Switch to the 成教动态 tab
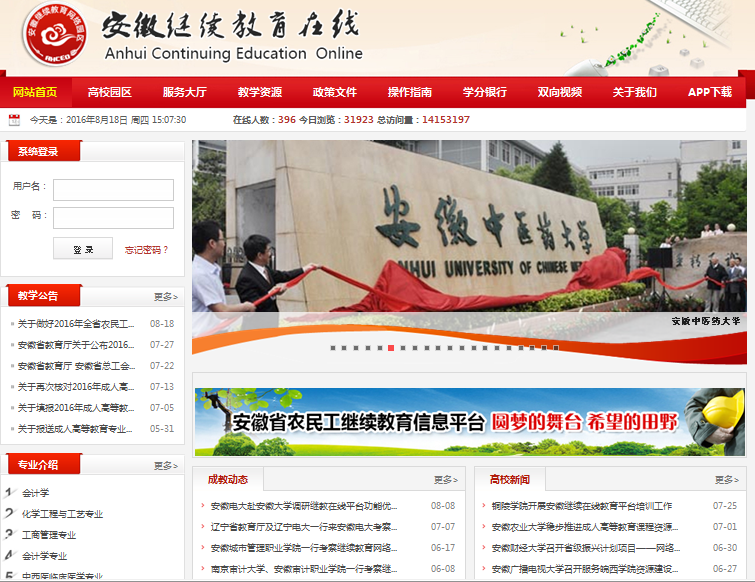755x582 pixels. point(228,479)
